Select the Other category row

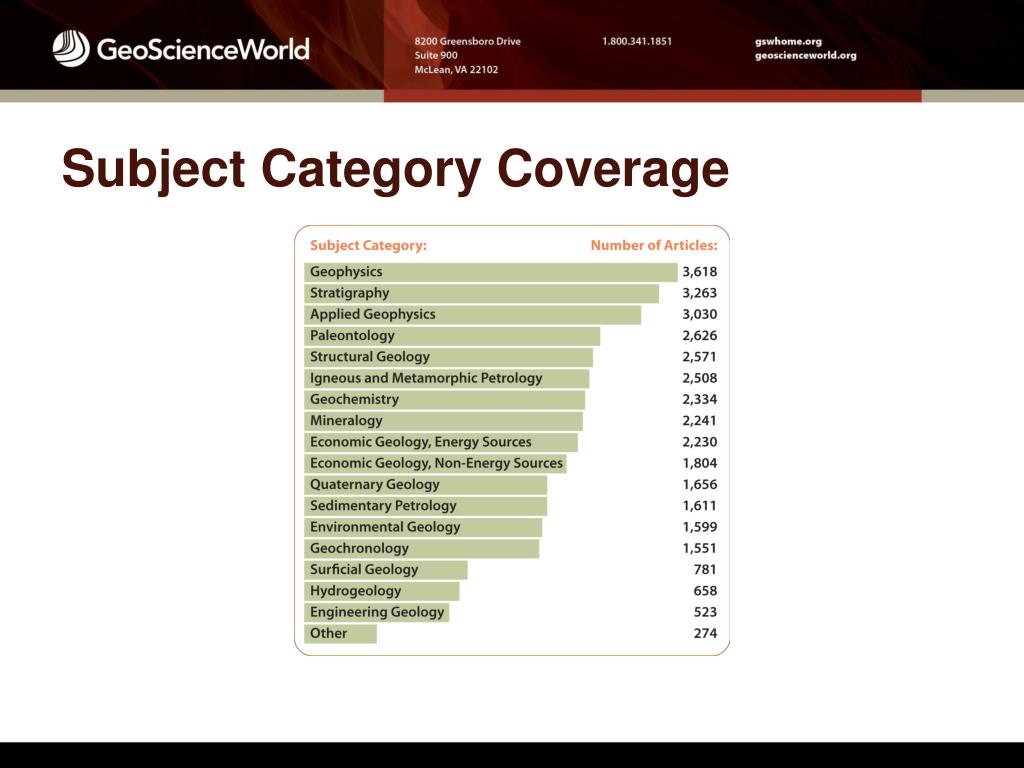[340, 634]
